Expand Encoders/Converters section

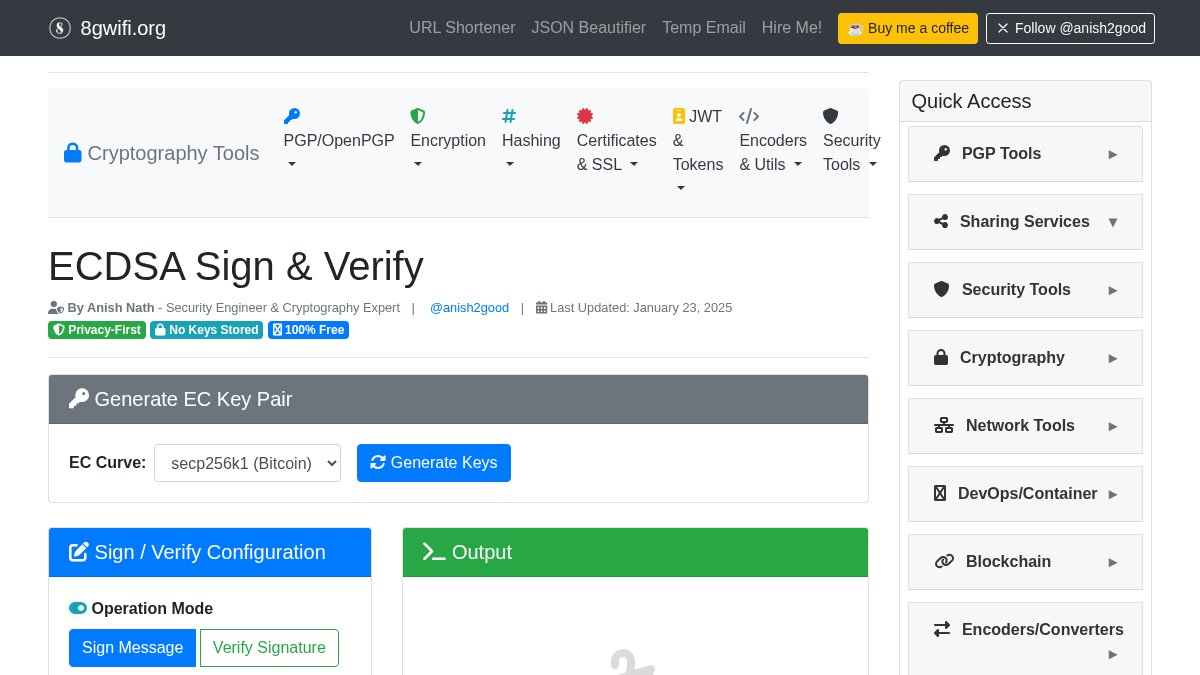point(1025,641)
